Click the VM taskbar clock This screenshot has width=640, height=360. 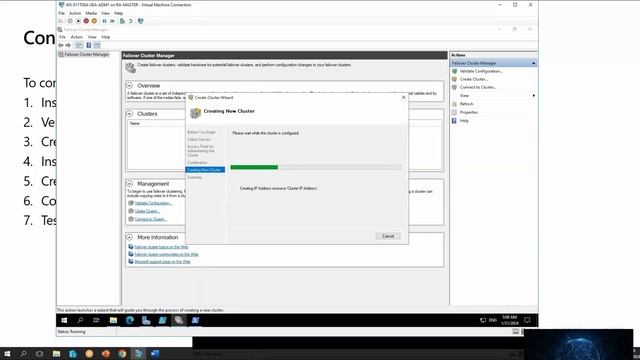tap(509, 320)
